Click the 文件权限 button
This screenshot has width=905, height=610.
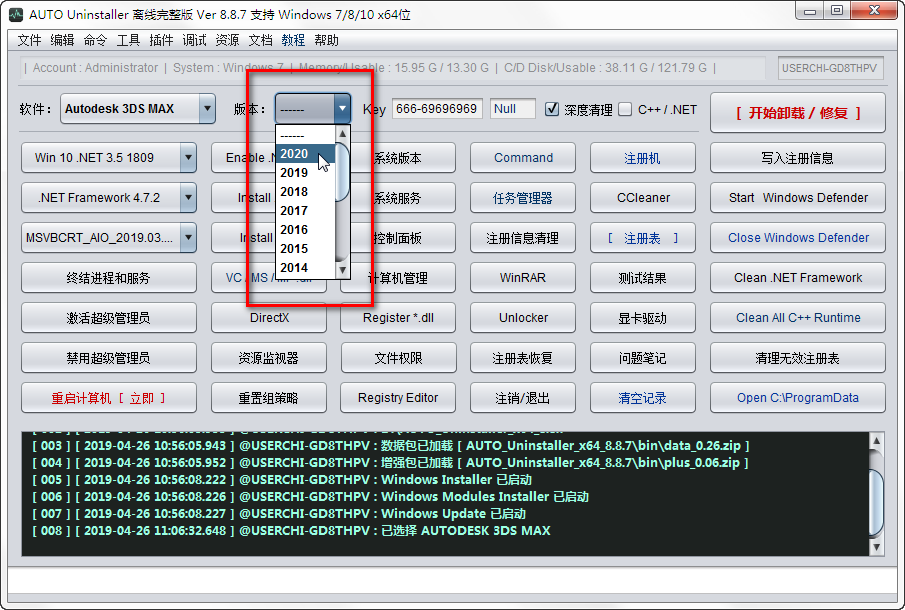(x=398, y=358)
